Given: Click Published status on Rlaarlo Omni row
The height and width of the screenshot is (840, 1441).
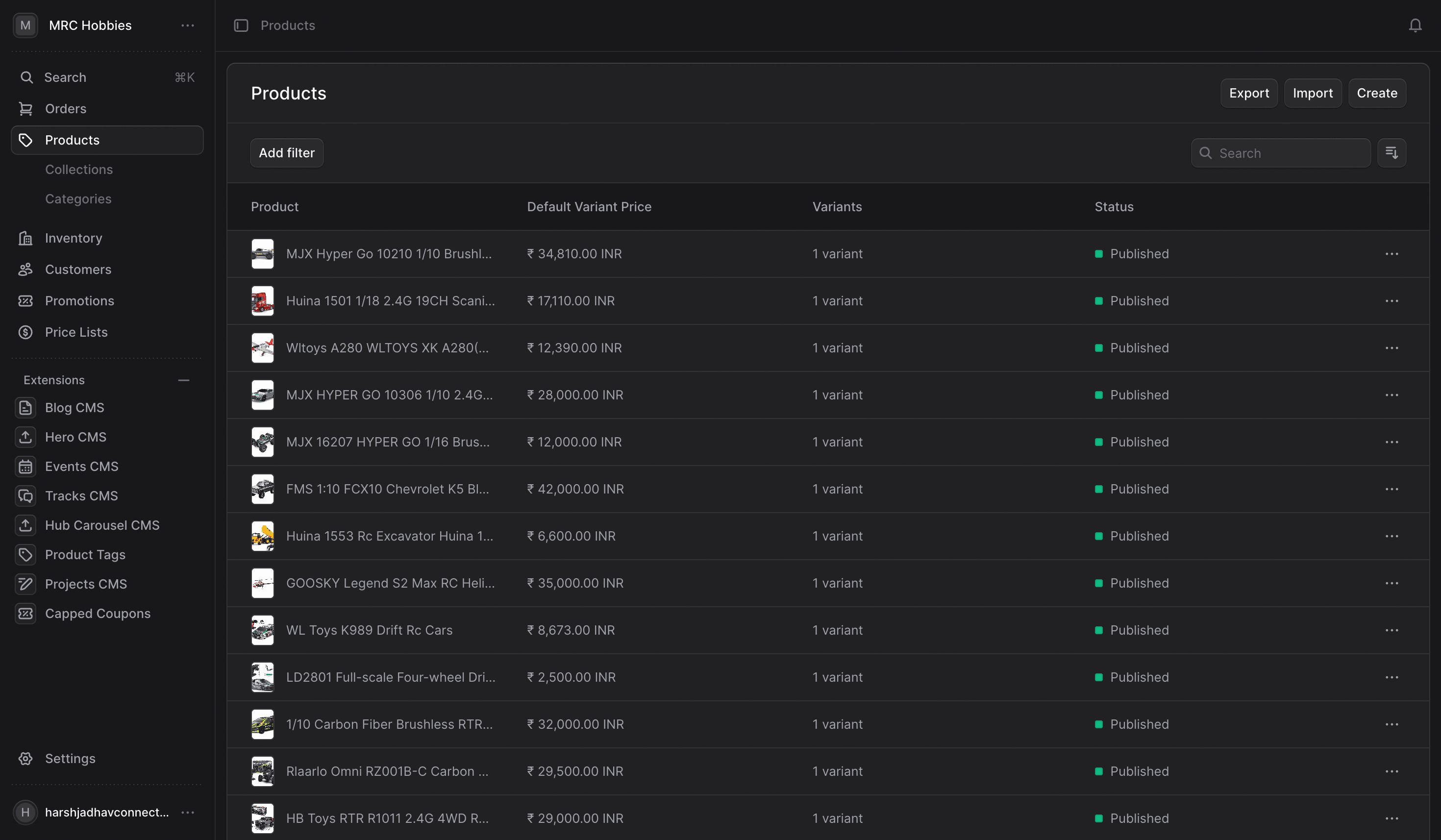Looking at the screenshot, I should (1131, 771).
